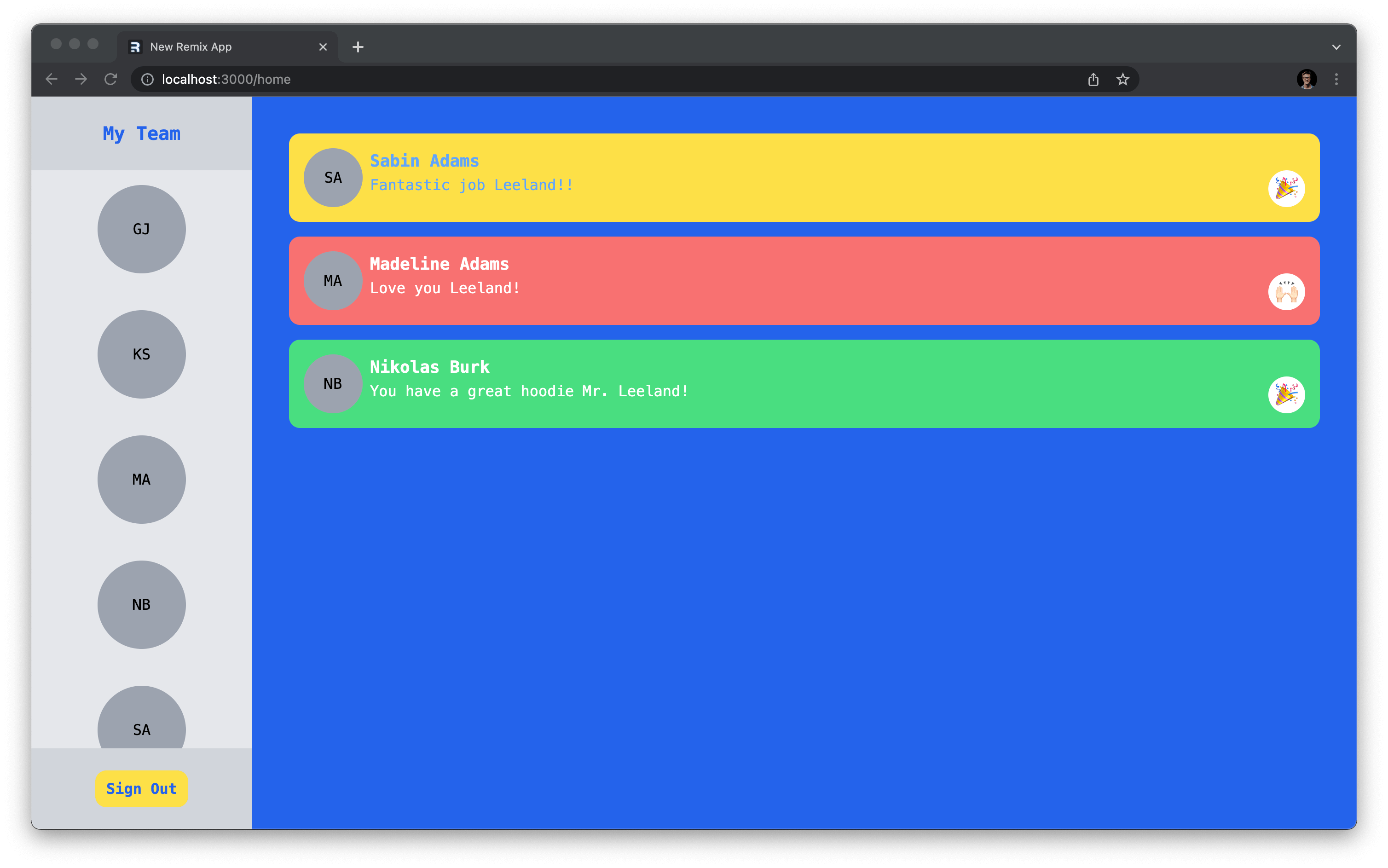Click the GJ avatar in the team sidebar
Screen dimensions: 1388x868
(141, 229)
